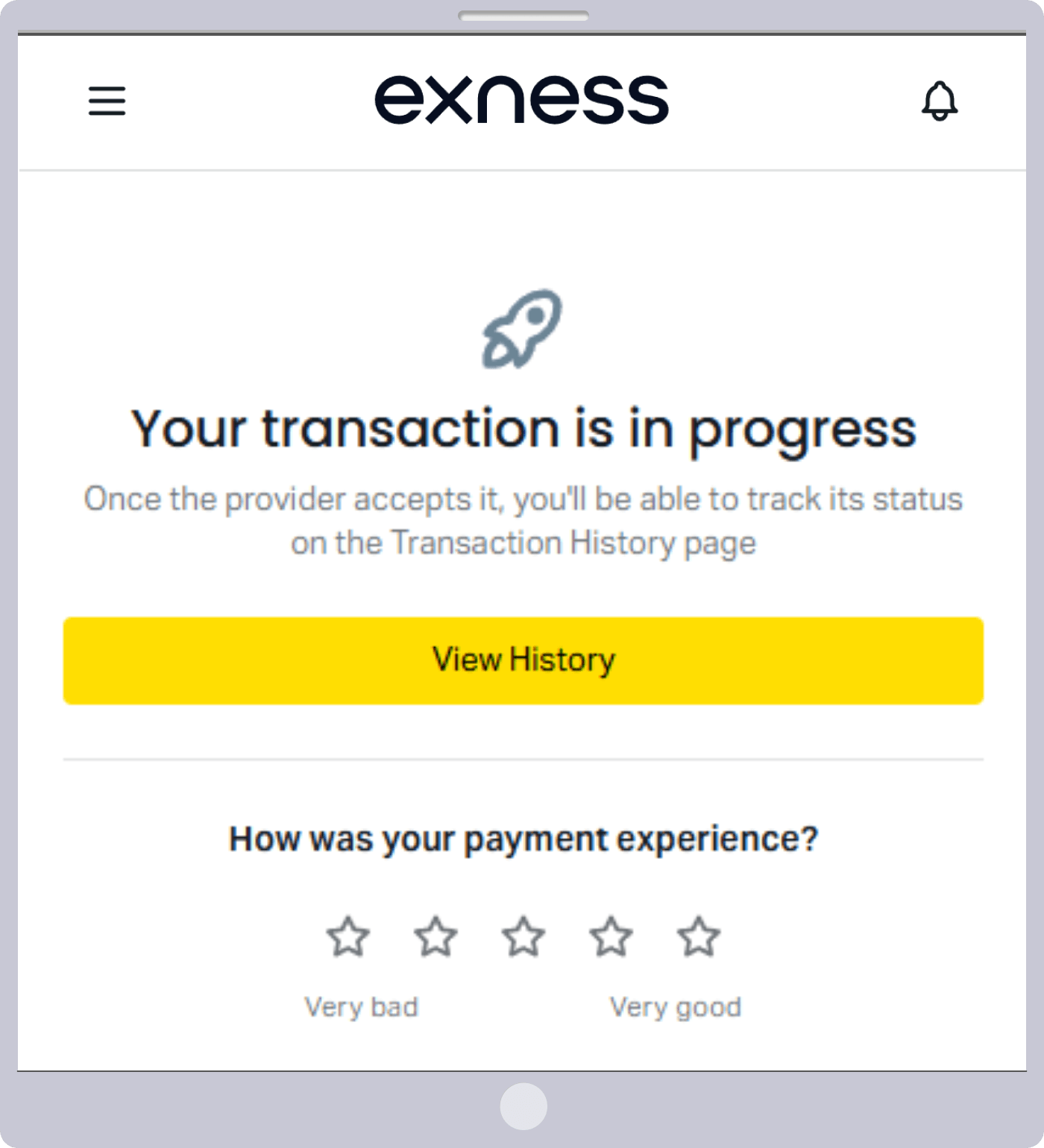The width and height of the screenshot is (1044, 1148).
Task: Click the View History button
Action: tap(523, 660)
